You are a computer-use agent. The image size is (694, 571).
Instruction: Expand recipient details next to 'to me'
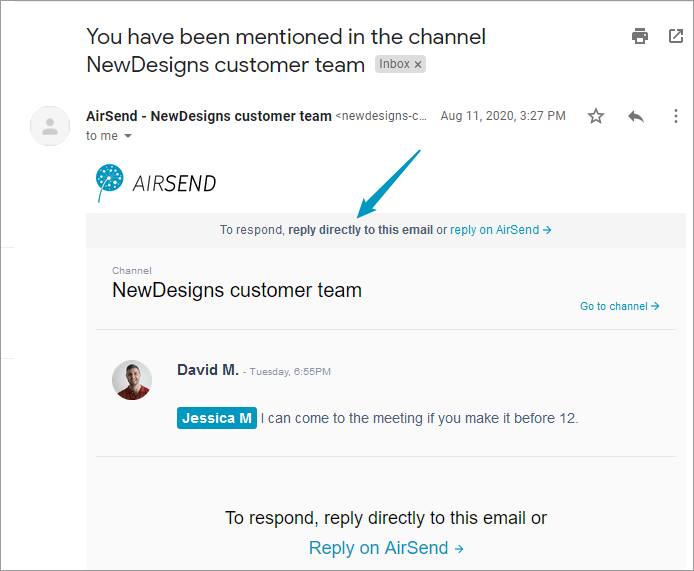point(128,136)
